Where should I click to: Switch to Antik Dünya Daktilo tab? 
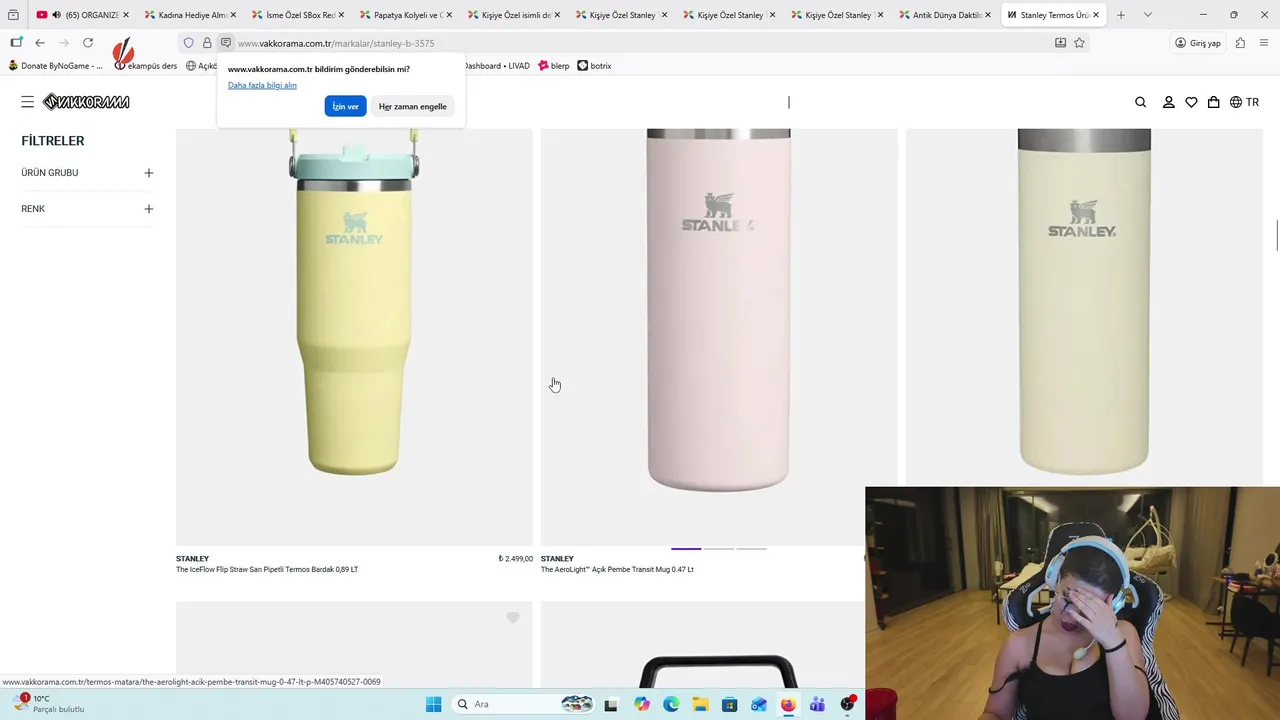point(945,15)
